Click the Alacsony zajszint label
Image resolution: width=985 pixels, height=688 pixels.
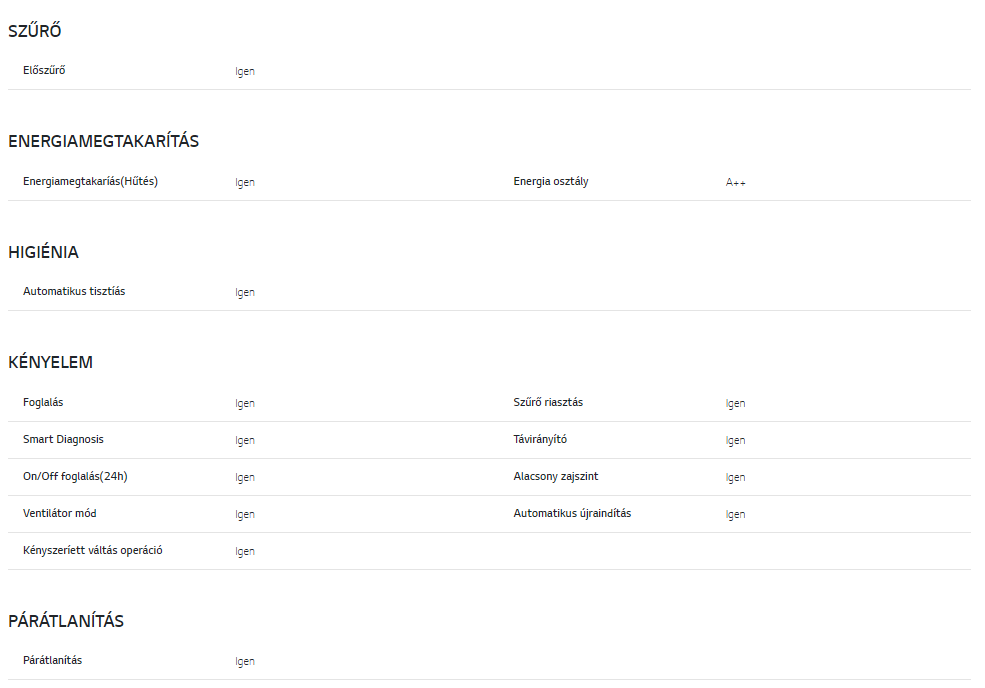click(556, 476)
